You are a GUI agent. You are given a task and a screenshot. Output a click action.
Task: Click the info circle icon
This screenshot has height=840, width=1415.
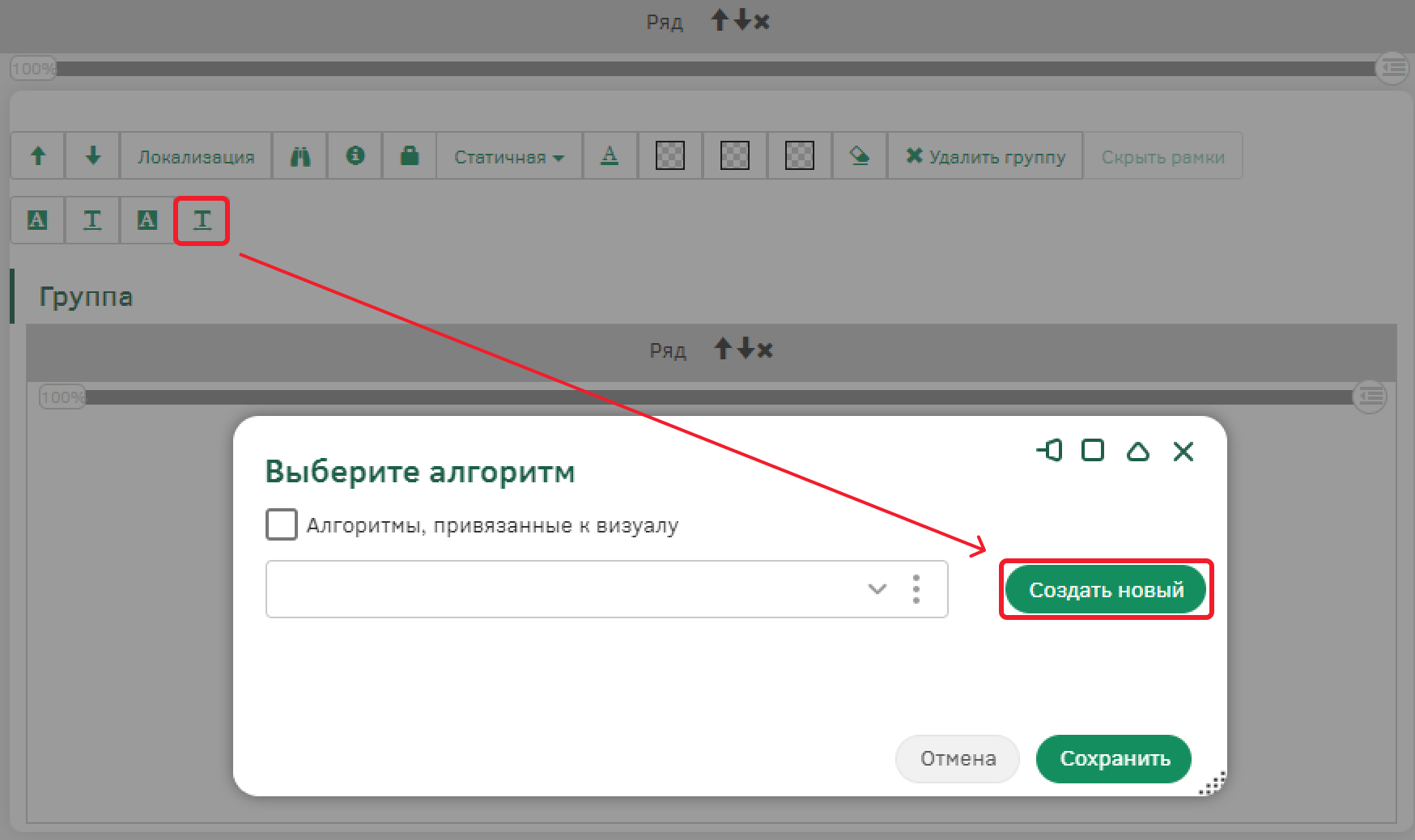[355, 156]
